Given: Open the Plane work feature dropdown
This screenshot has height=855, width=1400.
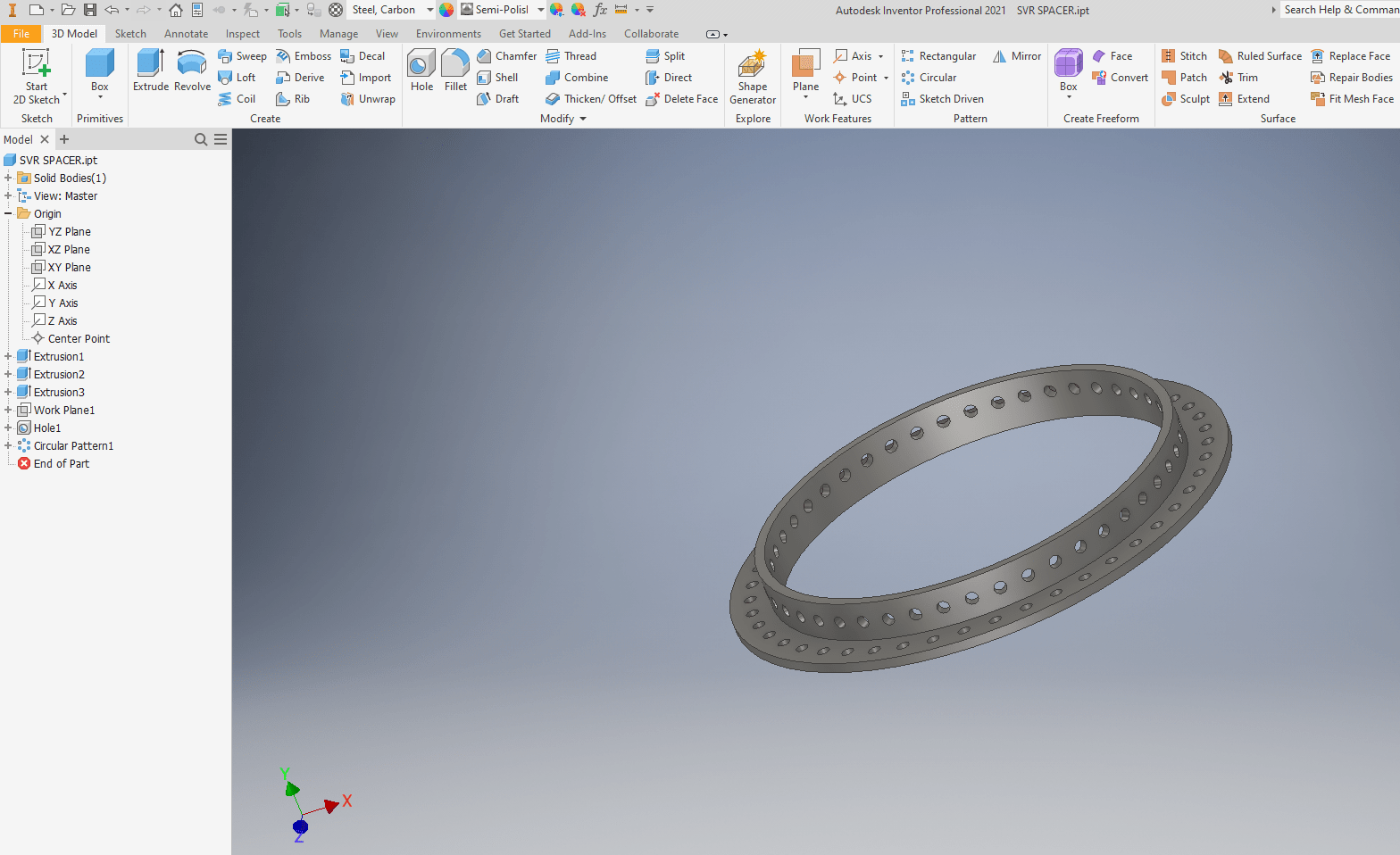Looking at the screenshot, I should (x=805, y=97).
